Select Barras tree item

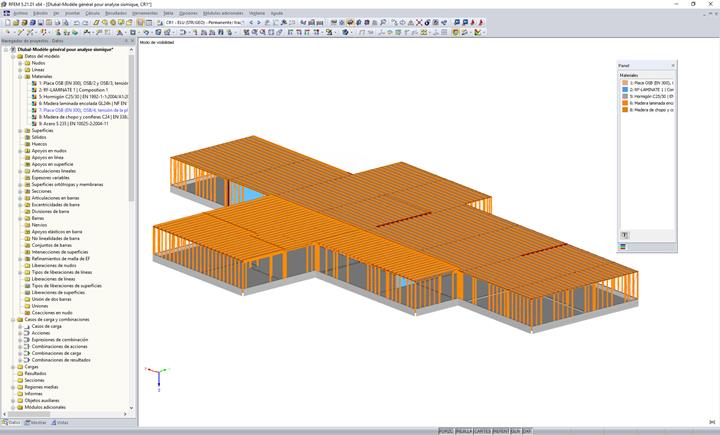[38, 219]
